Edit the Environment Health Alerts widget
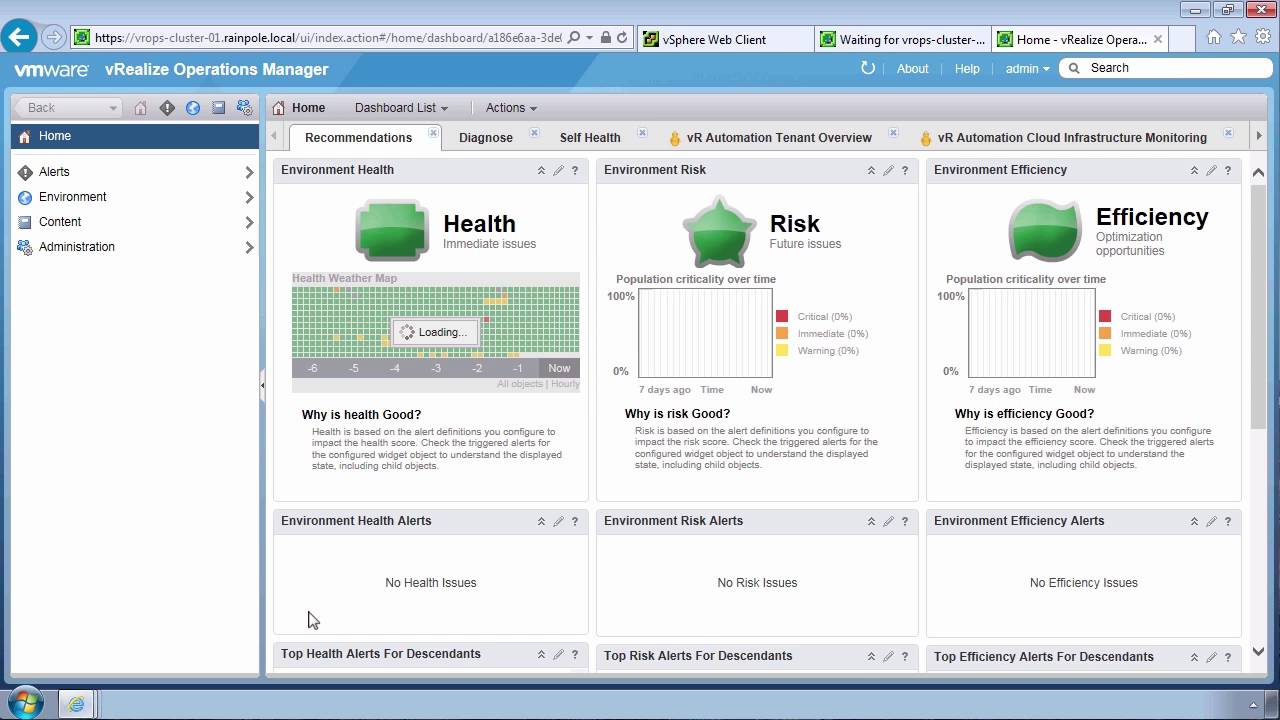 (558, 522)
